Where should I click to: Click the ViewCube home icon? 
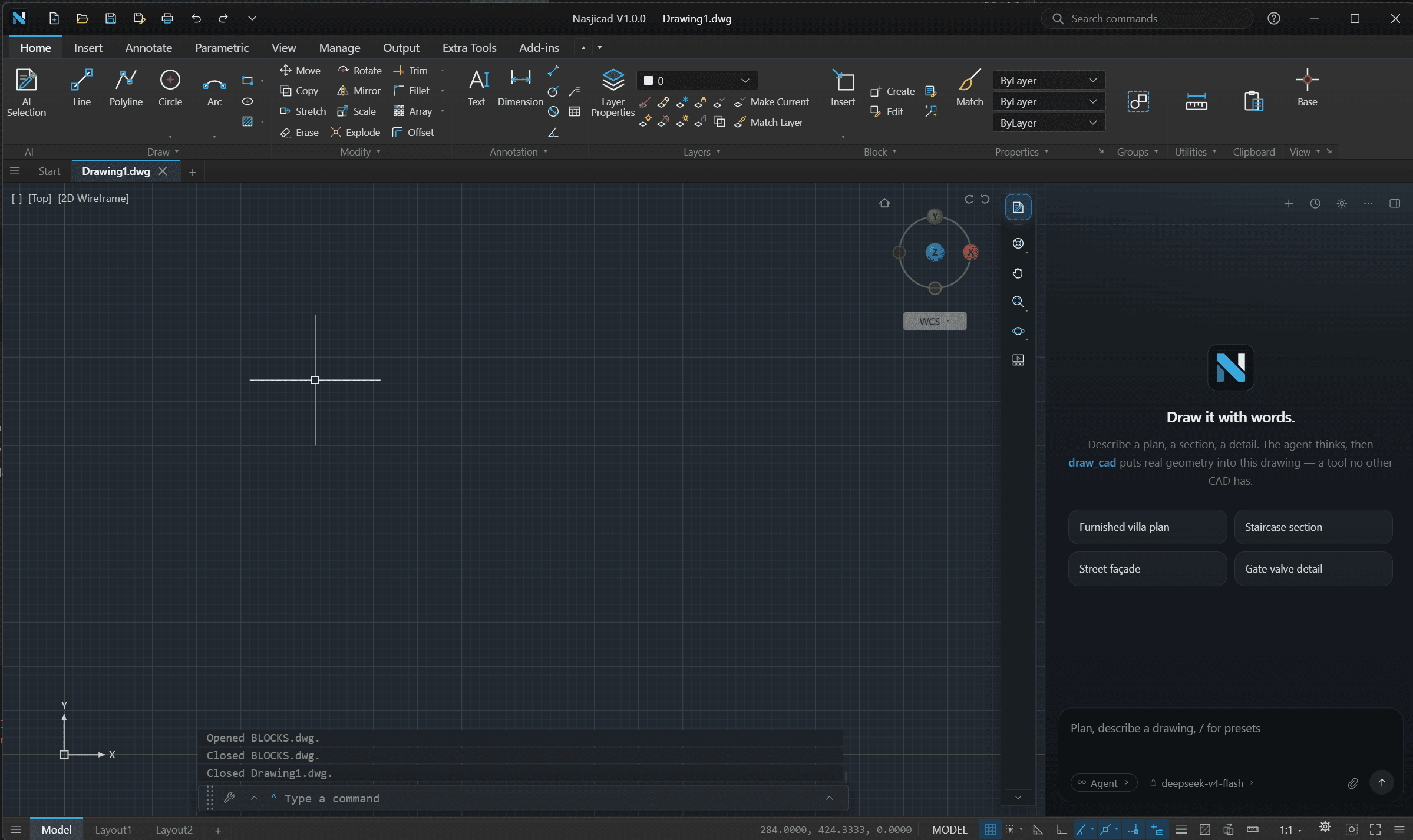click(884, 203)
